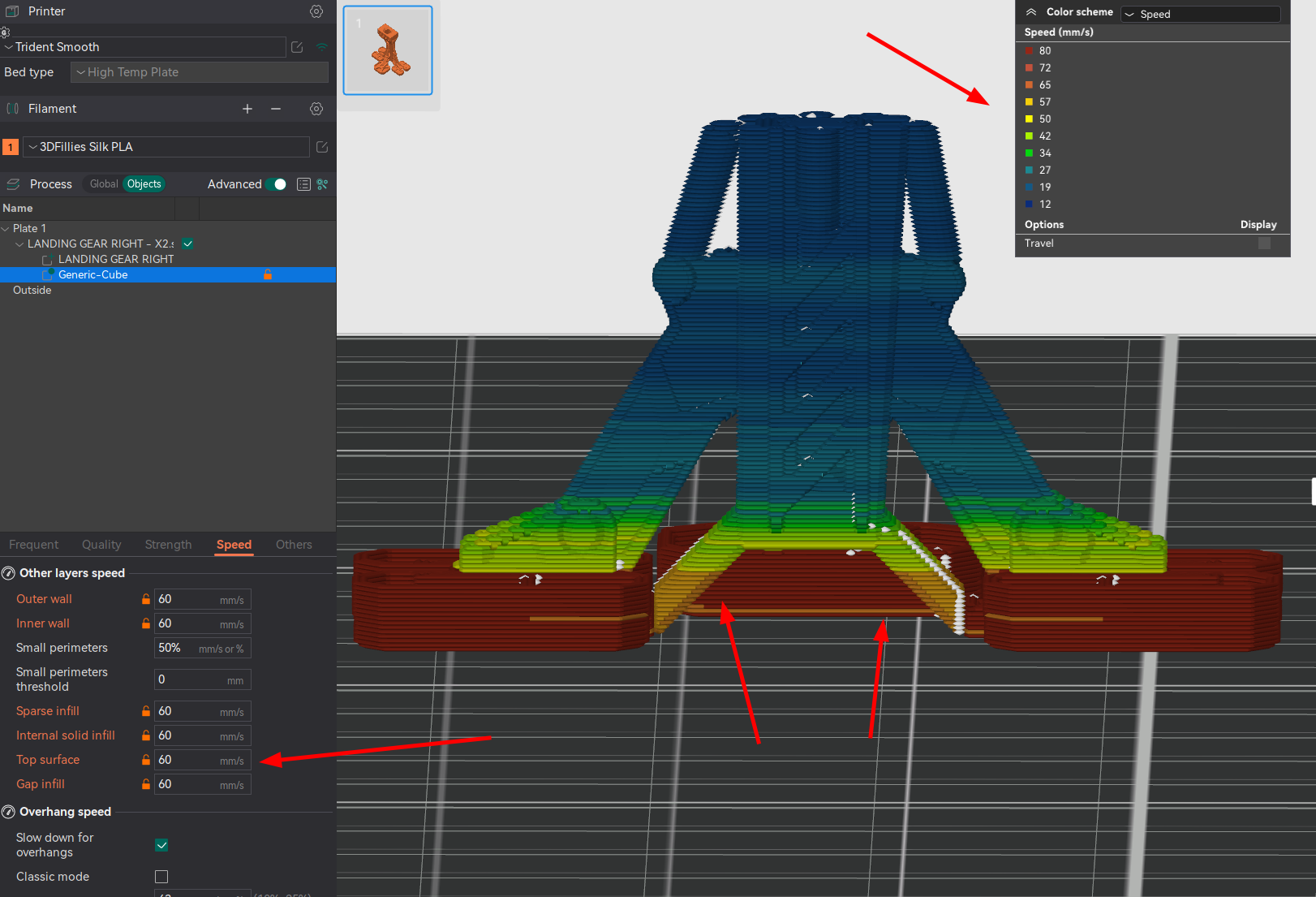Add a filament with the plus icon
Viewport: 1316px width, 897px height.
(x=247, y=108)
